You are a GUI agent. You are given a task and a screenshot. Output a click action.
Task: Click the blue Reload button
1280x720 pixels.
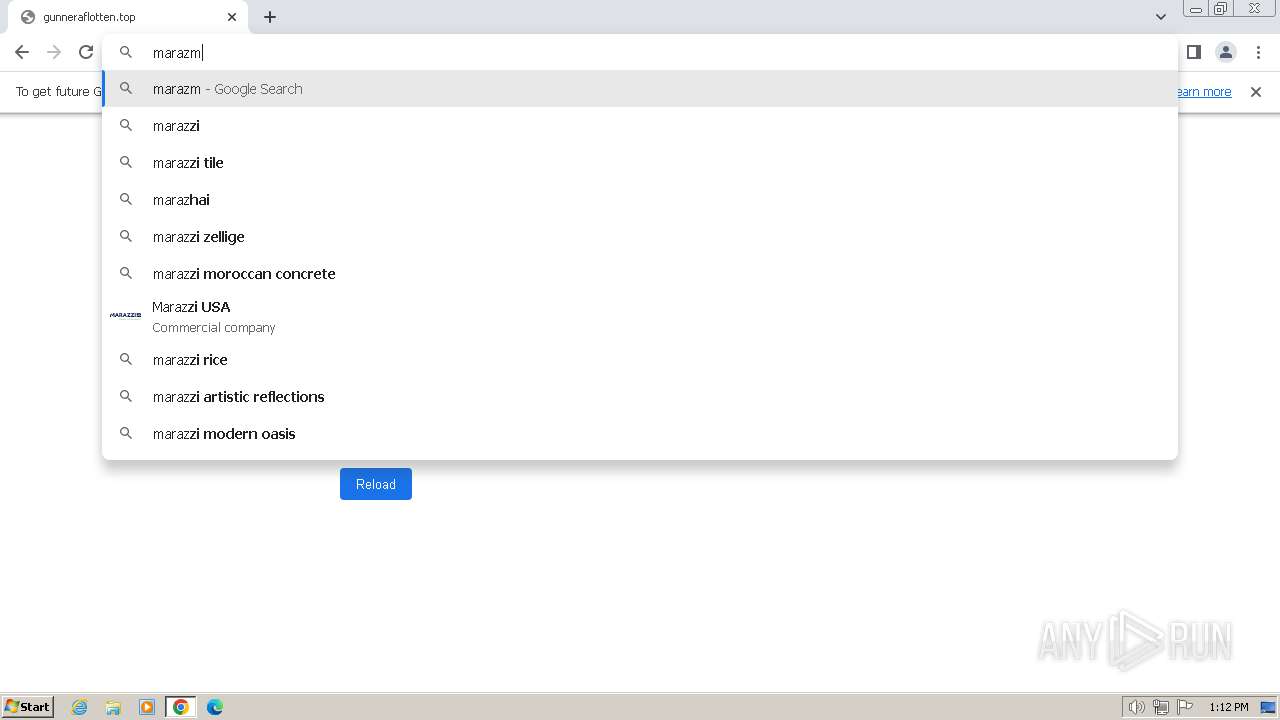click(376, 484)
